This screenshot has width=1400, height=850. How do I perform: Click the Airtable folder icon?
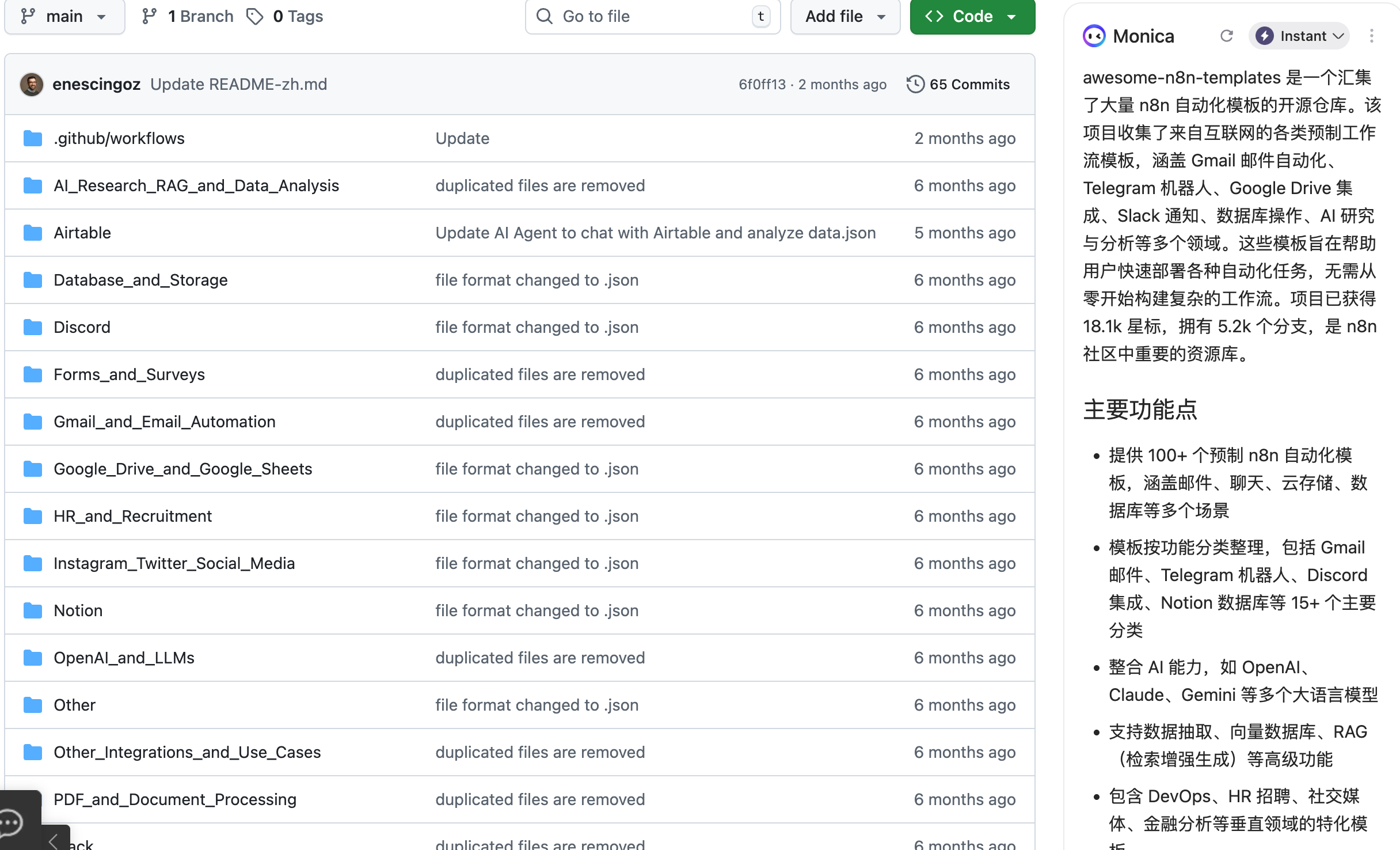pyautogui.click(x=33, y=233)
